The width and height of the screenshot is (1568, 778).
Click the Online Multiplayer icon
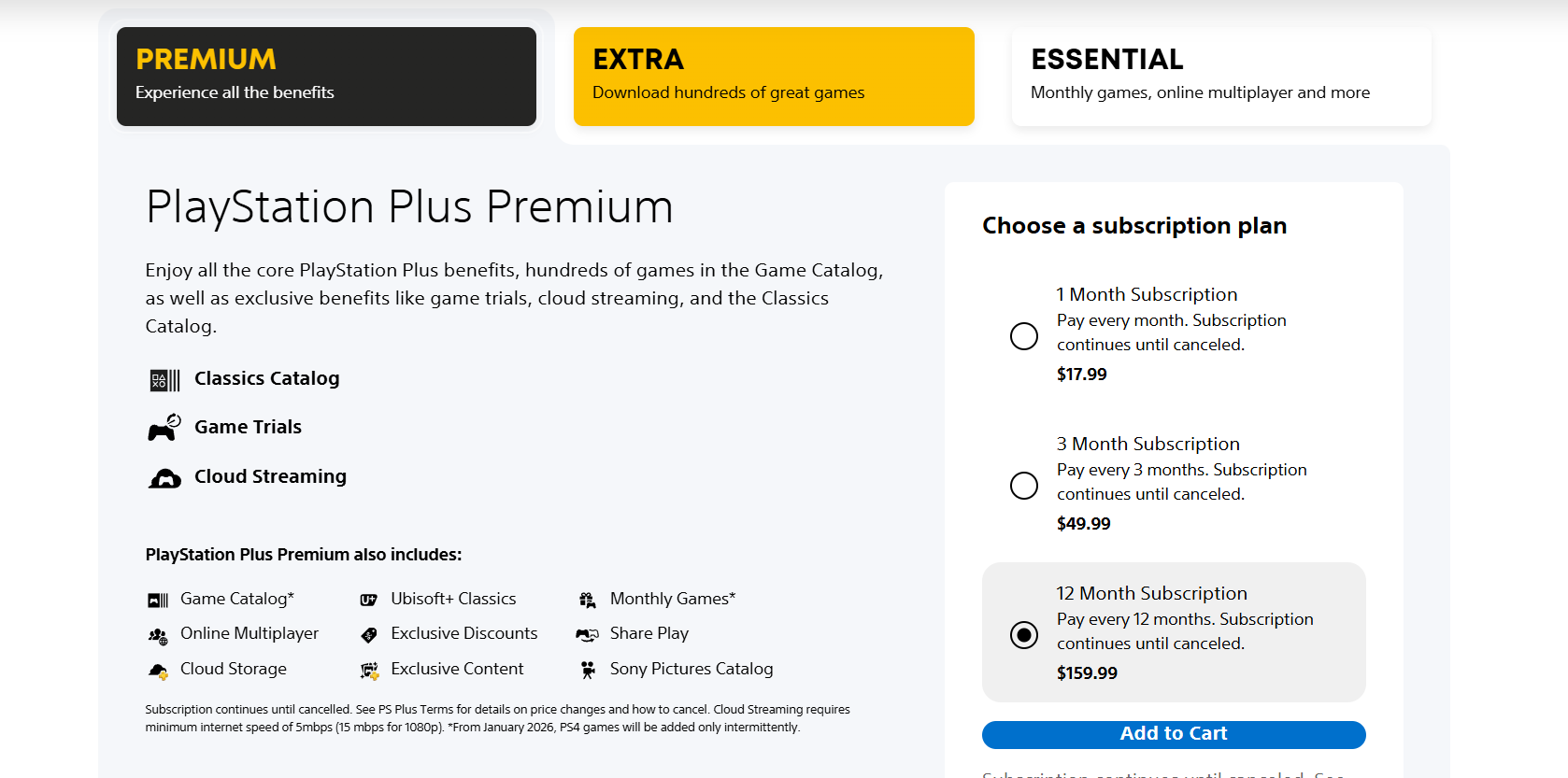pos(158,635)
